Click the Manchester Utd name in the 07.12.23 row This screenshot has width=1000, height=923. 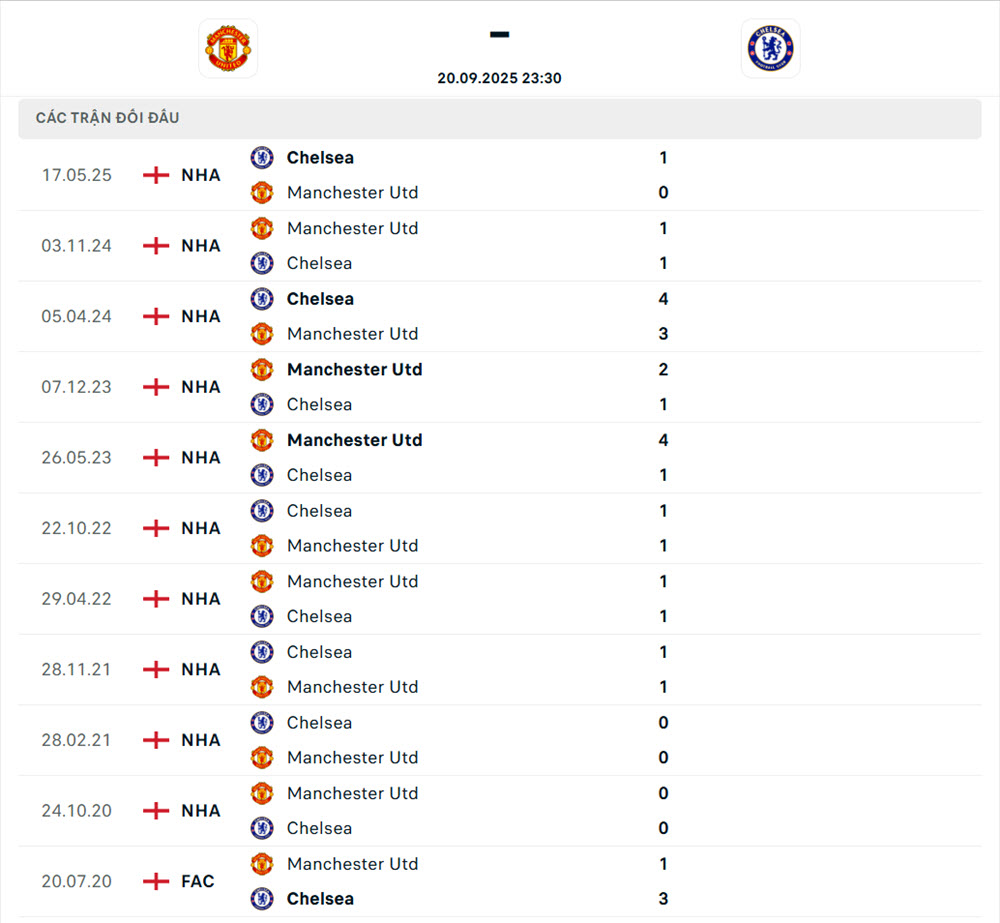(x=354, y=369)
